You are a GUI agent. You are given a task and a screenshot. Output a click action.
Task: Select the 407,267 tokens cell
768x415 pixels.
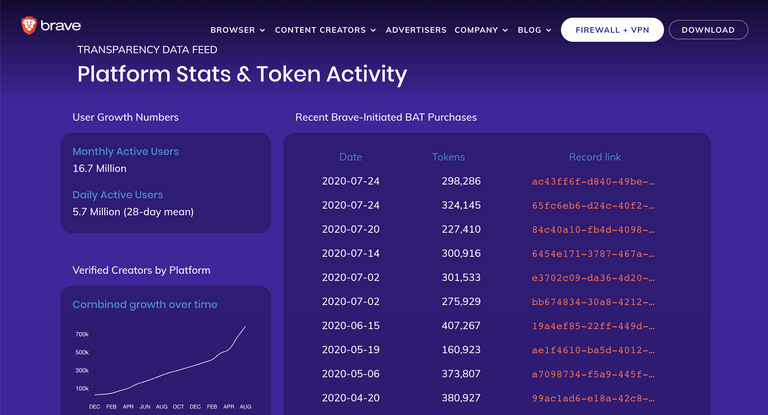[461, 325]
